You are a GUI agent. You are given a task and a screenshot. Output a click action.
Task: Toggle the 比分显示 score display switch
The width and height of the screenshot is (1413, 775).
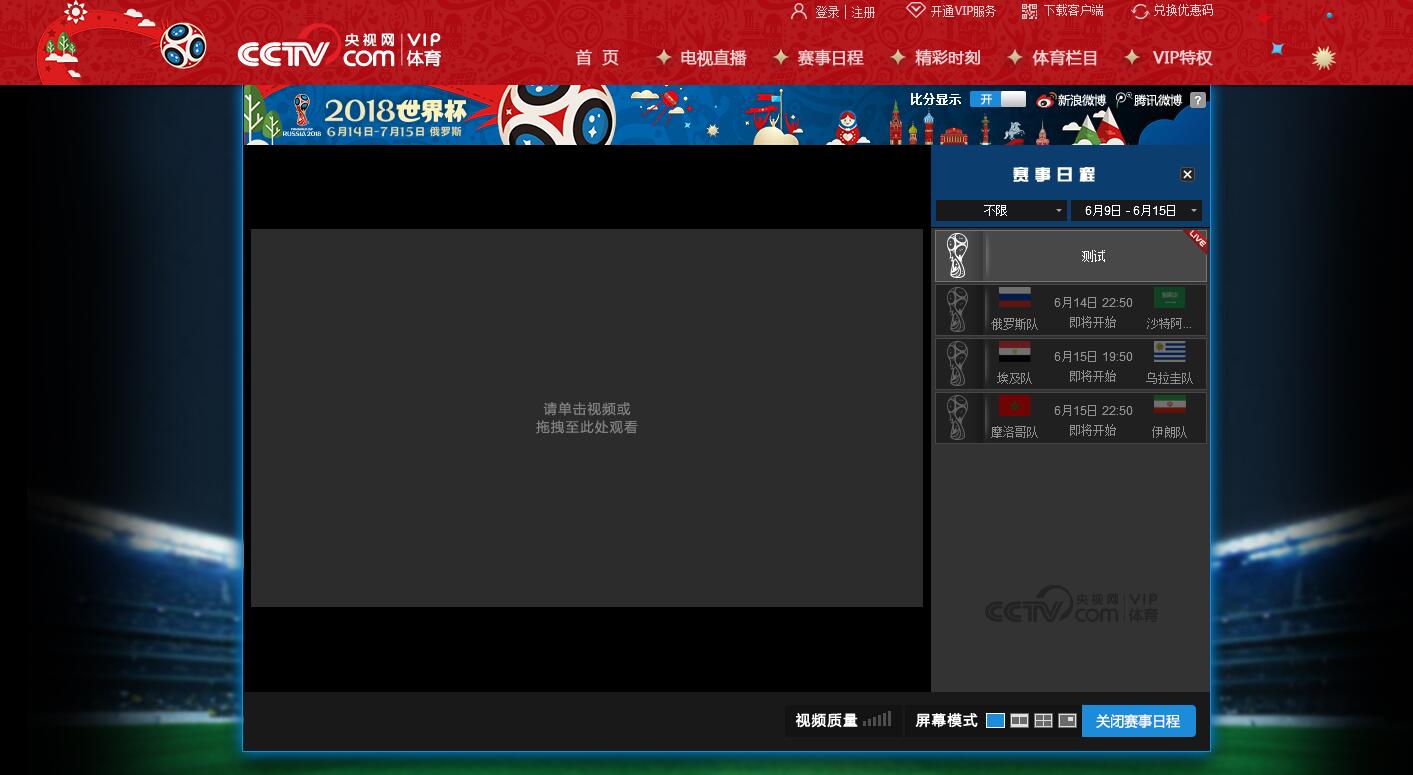click(997, 99)
